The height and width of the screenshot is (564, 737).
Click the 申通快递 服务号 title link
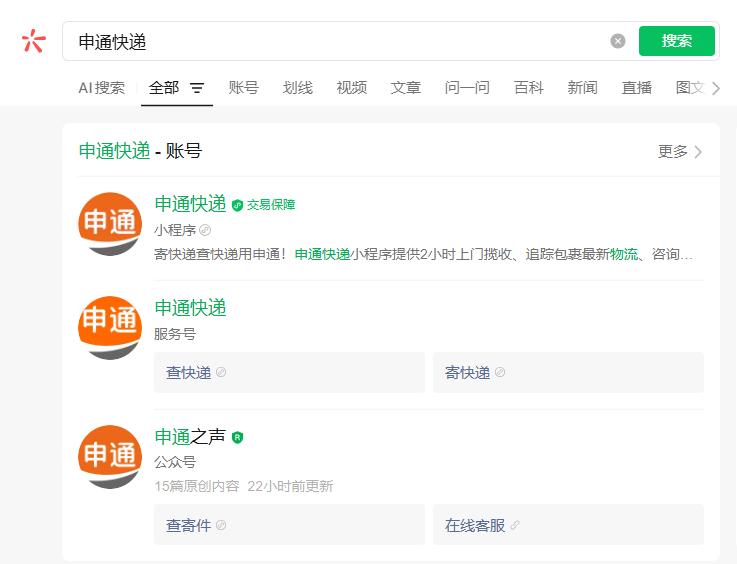click(x=190, y=308)
